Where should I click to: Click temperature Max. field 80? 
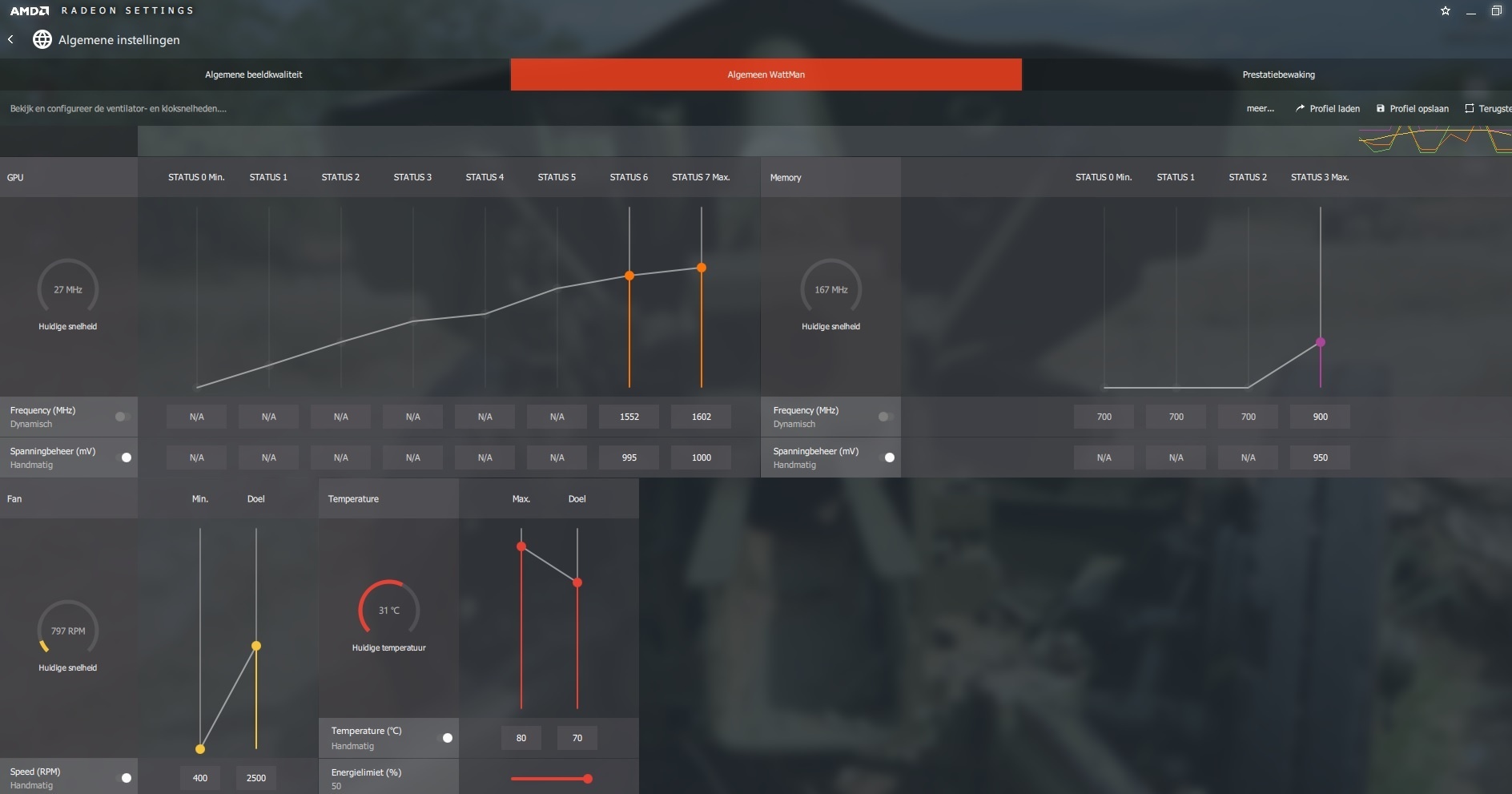click(521, 738)
